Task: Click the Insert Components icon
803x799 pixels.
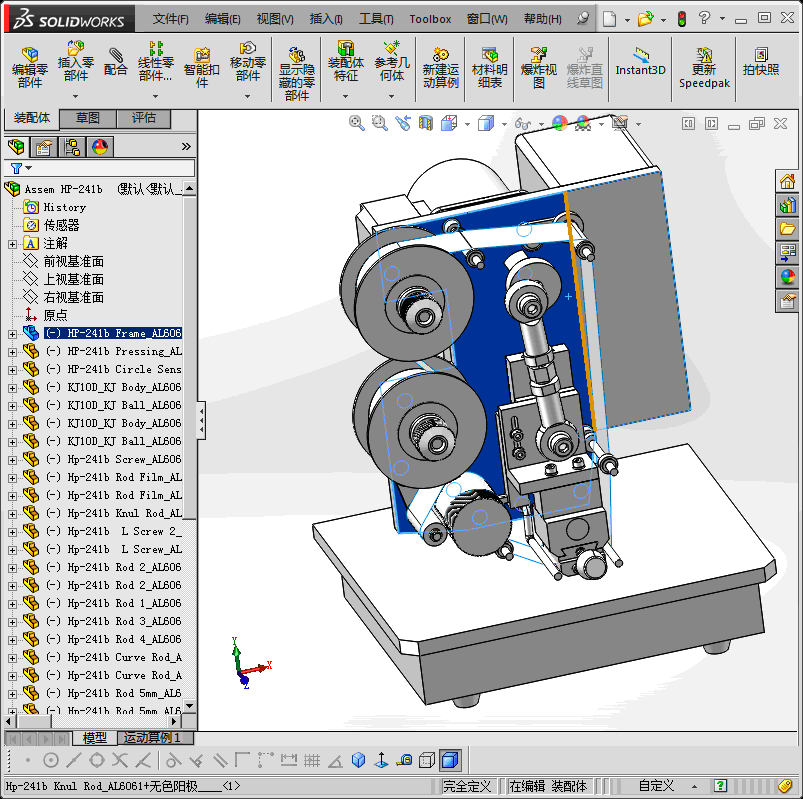Action: [x=76, y=60]
